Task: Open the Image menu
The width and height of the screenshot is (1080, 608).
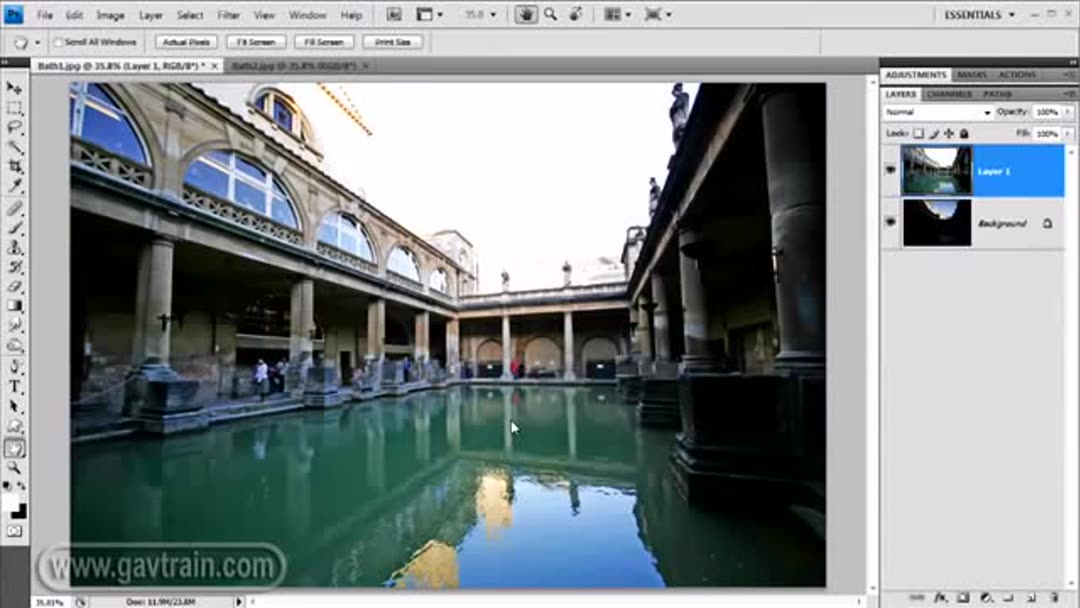Action: [109, 15]
